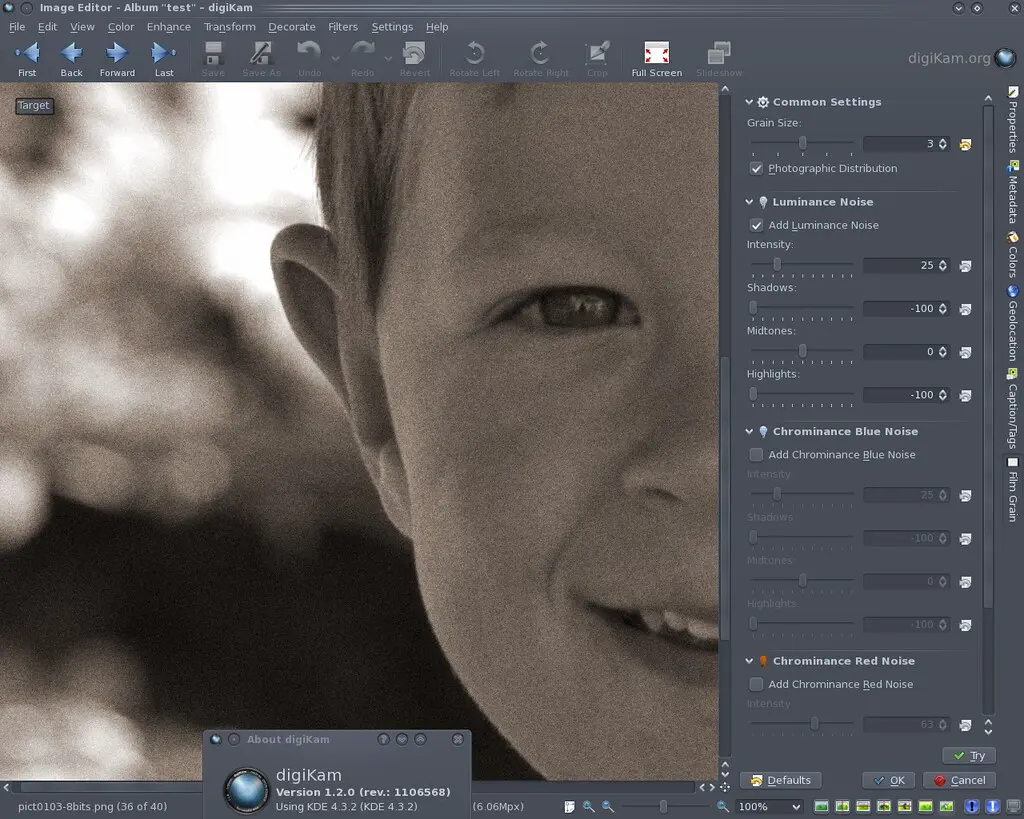Screen dimensions: 1024x819
Task: Disable Add Luminance Noise checkbox
Action: tap(757, 226)
